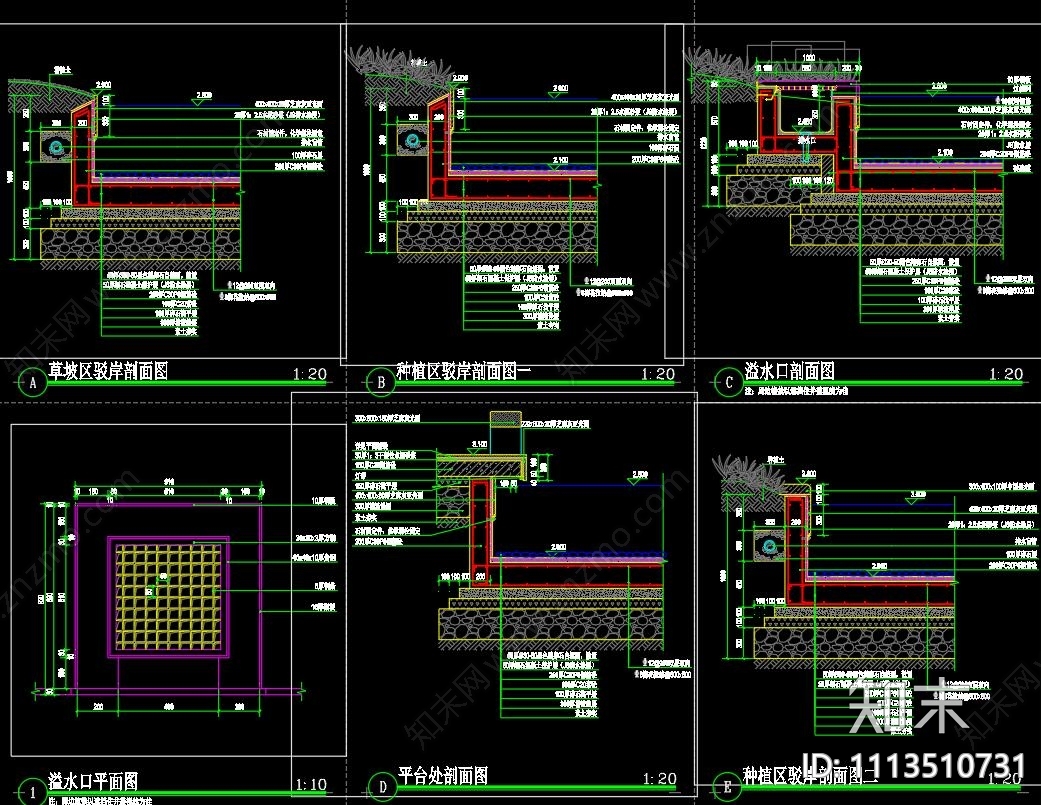Select the drain pipe circle in section E
This screenshot has height=805, width=1041.
[x=770, y=547]
